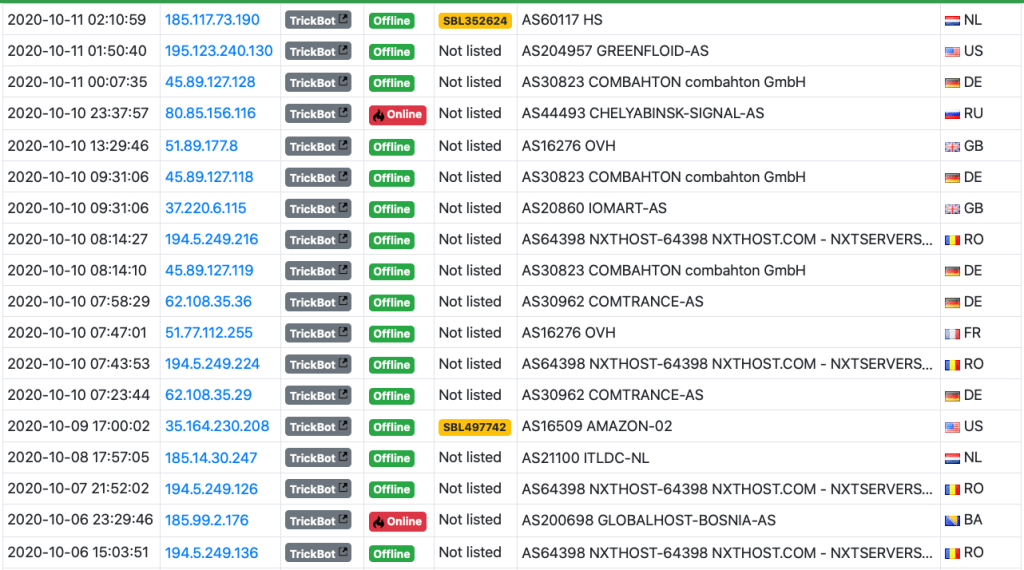Click external-link icon in 185.14.30.247 TrickBot tag
1024x570 pixels.
tap(343, 457)
